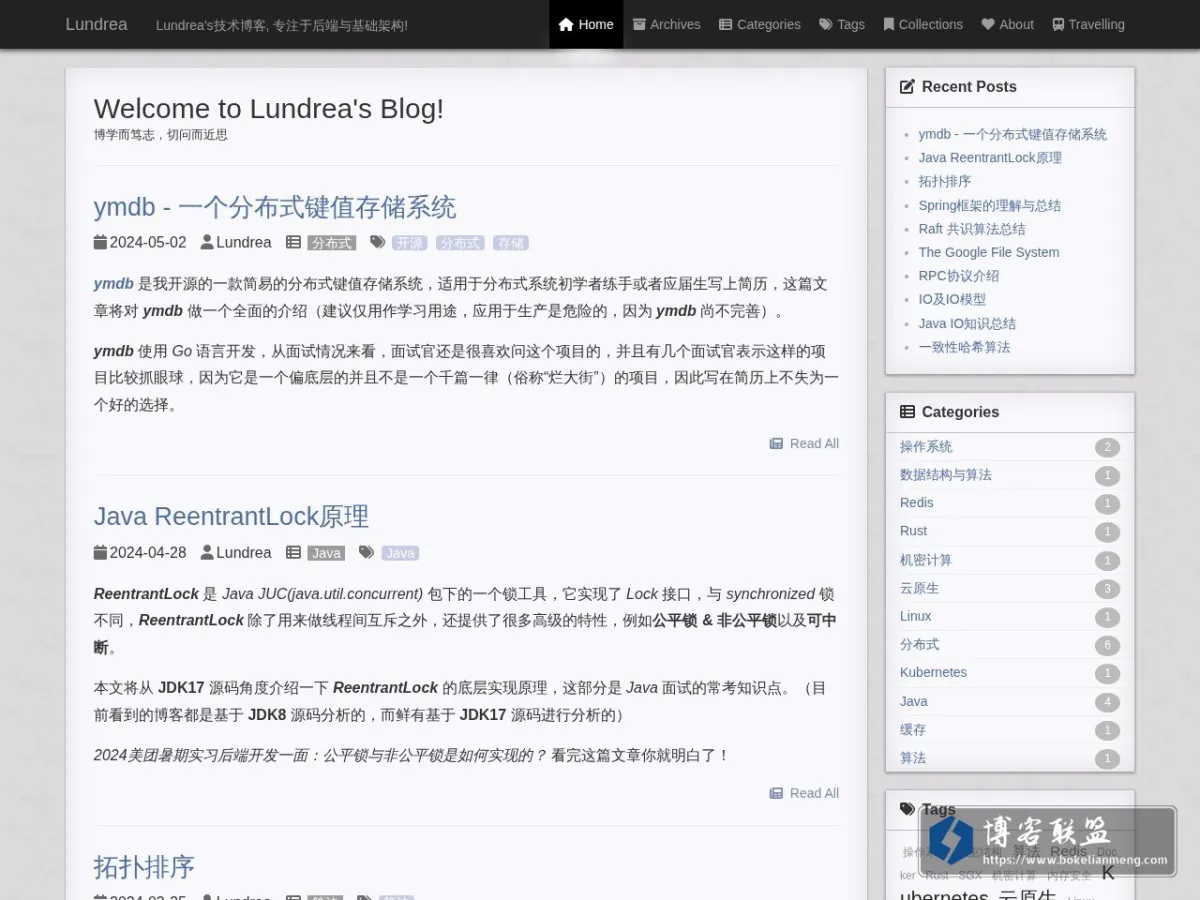Open the inline ymdb link in the first paragraph
1200x900 pixels.
pos(114,284)
